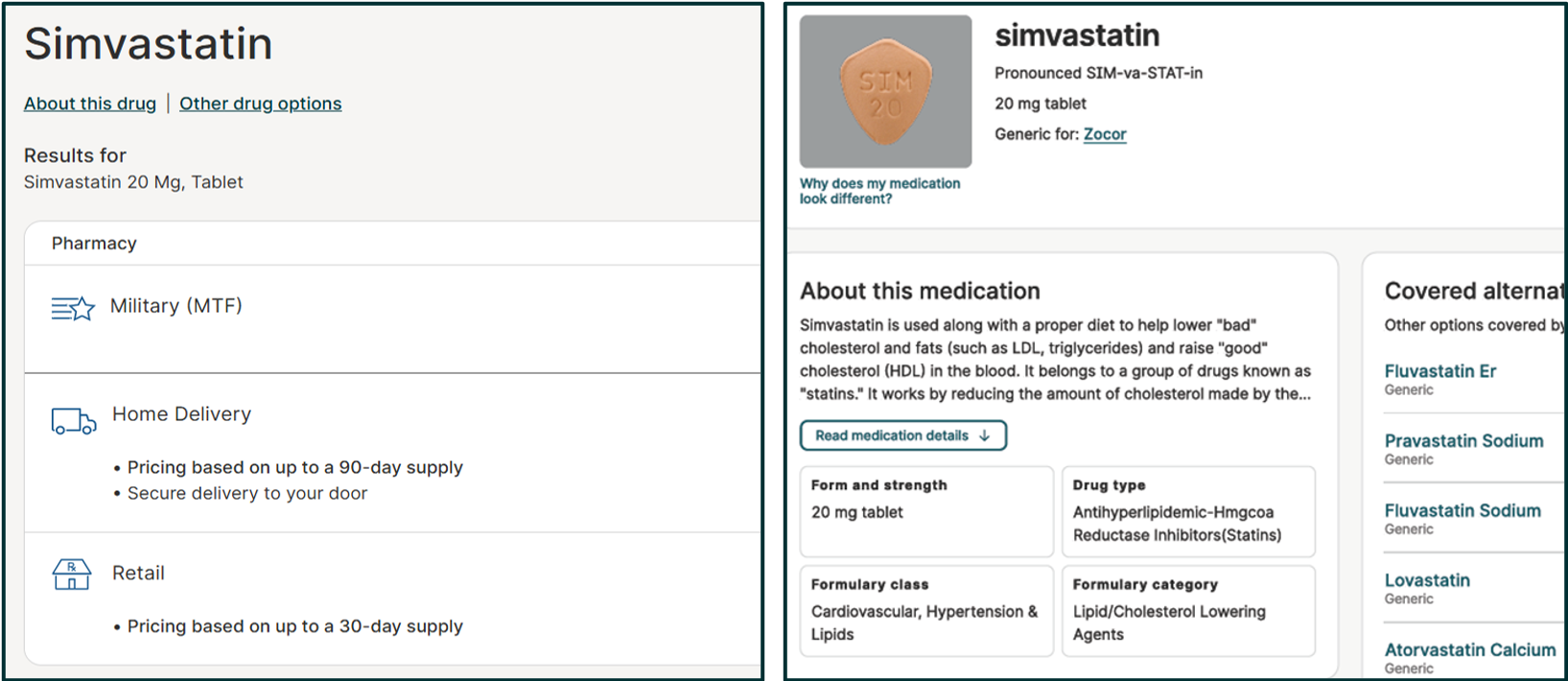Open the Other drug options link
This screenshot has height=681, width=1568.
click(260, 104)
